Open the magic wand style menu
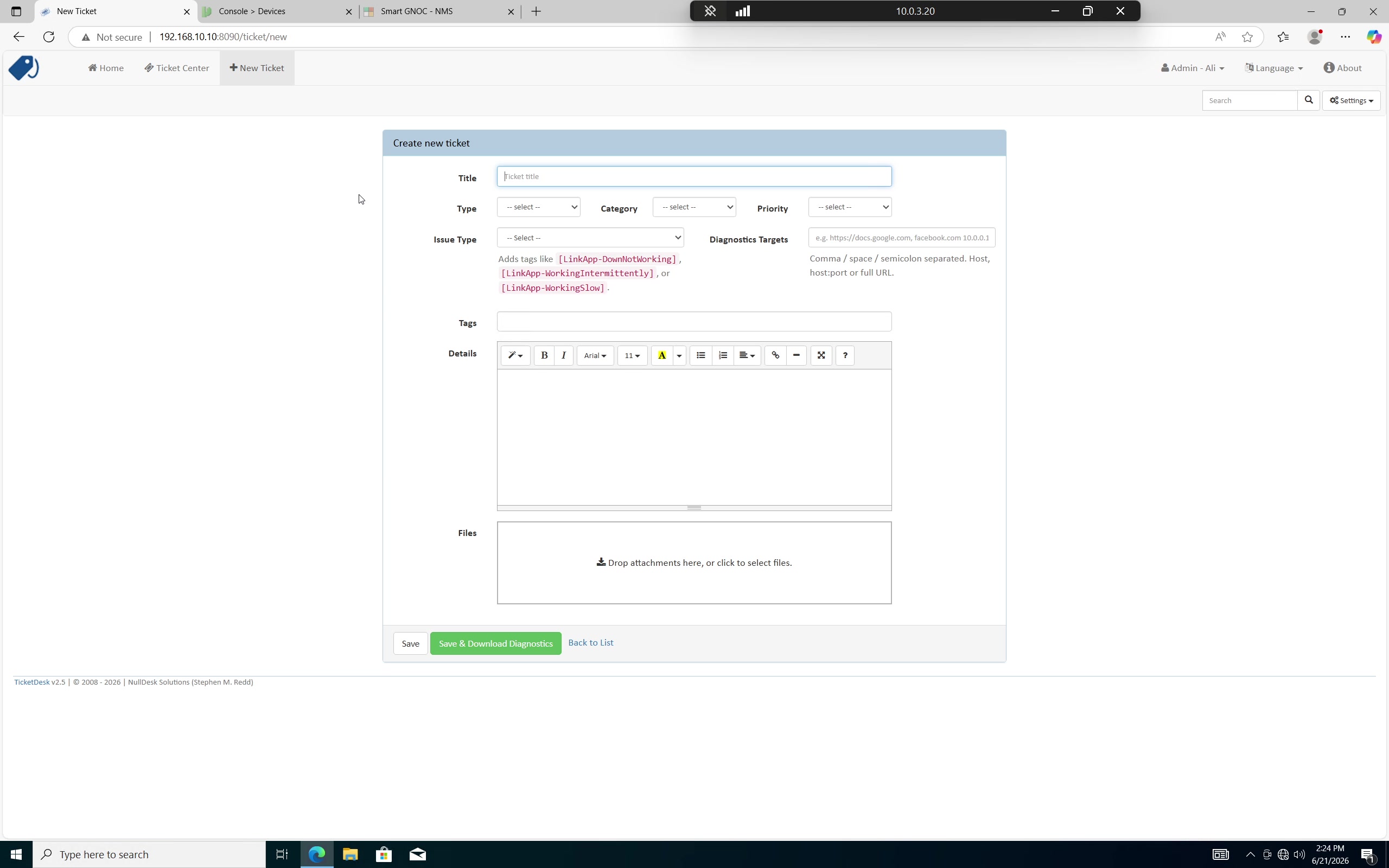This screenshot has height=868, width=1389. click(x=515, y=355)
